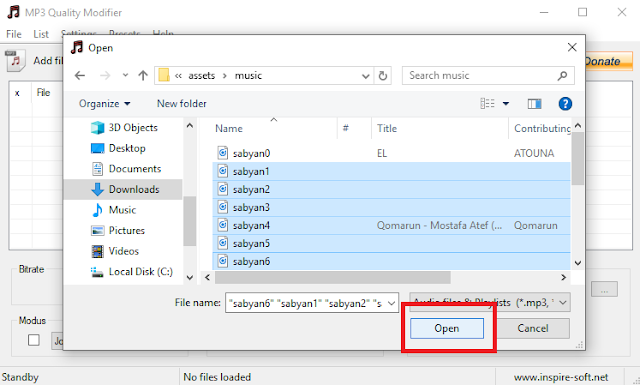Viewport: 640px width, 385px height.
Task: Sort by Contributing artists column header
Action: point(540,128)
